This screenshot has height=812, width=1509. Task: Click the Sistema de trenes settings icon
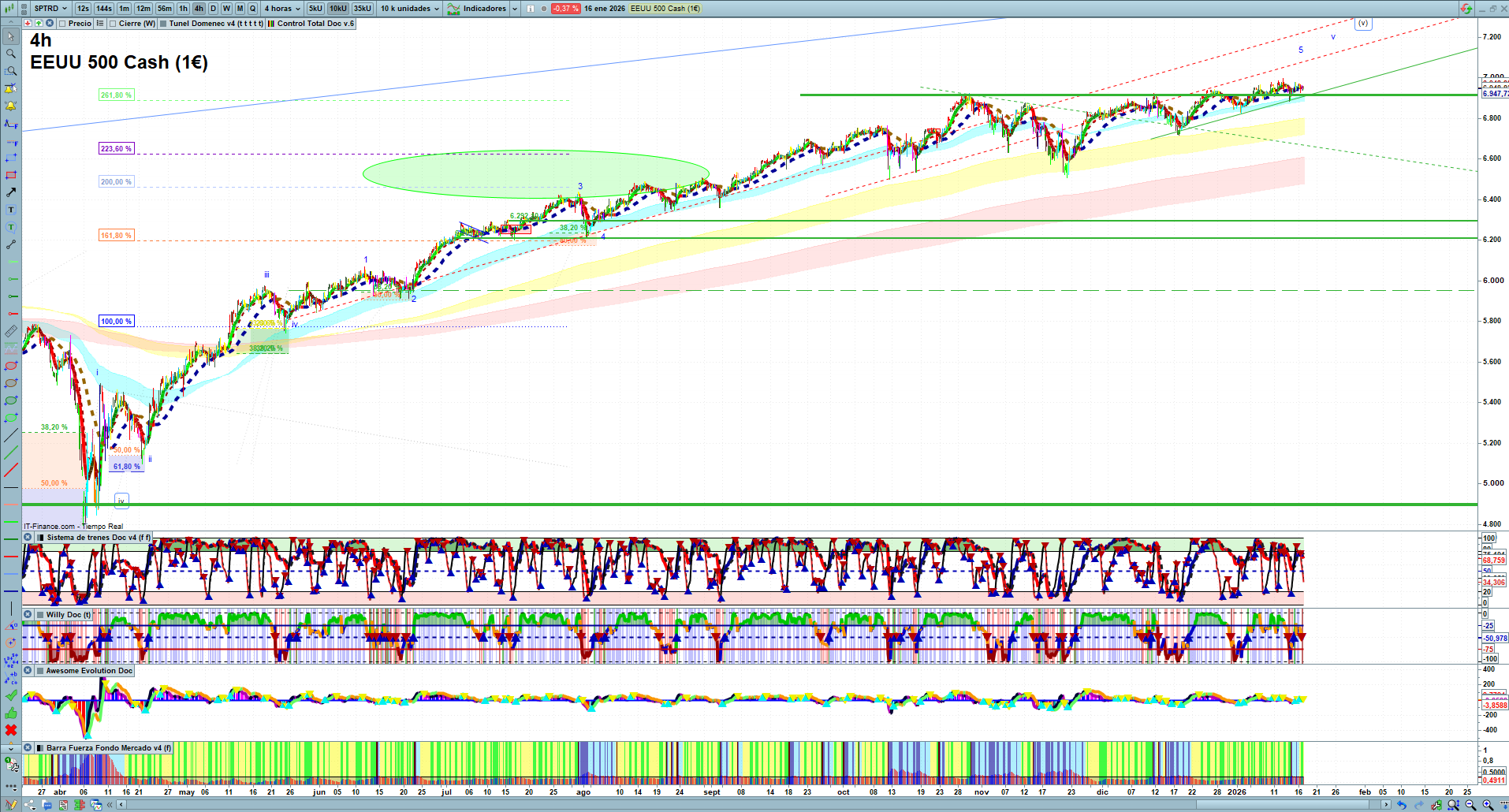tap(28, 538)
